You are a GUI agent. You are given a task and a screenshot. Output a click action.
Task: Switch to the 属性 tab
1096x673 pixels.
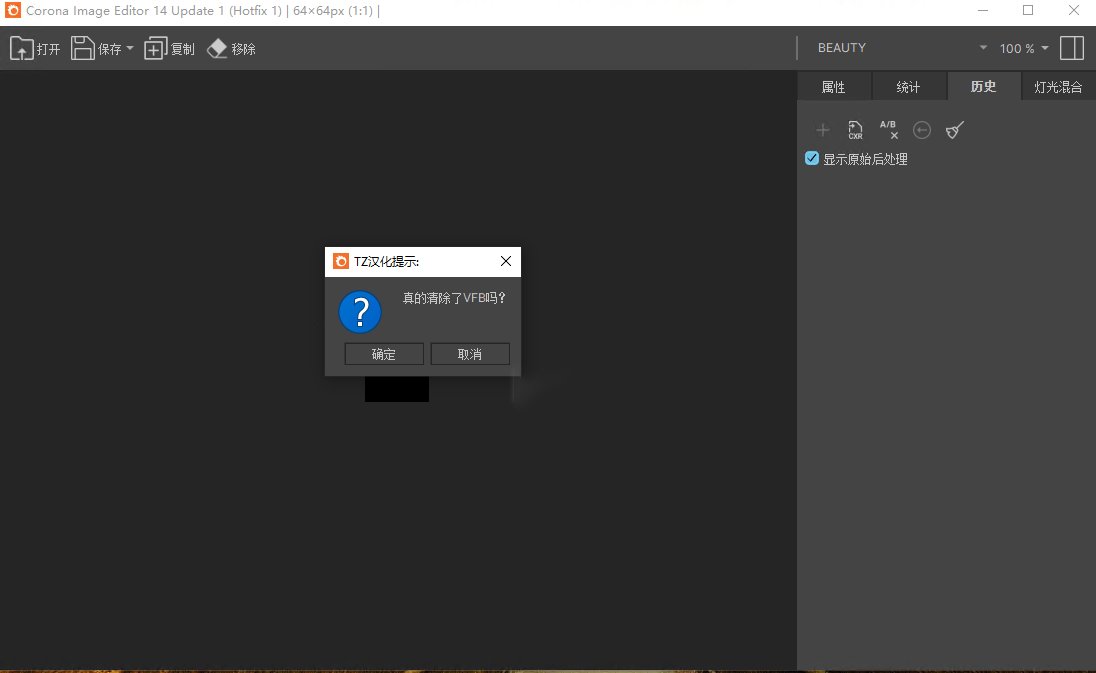834,87
